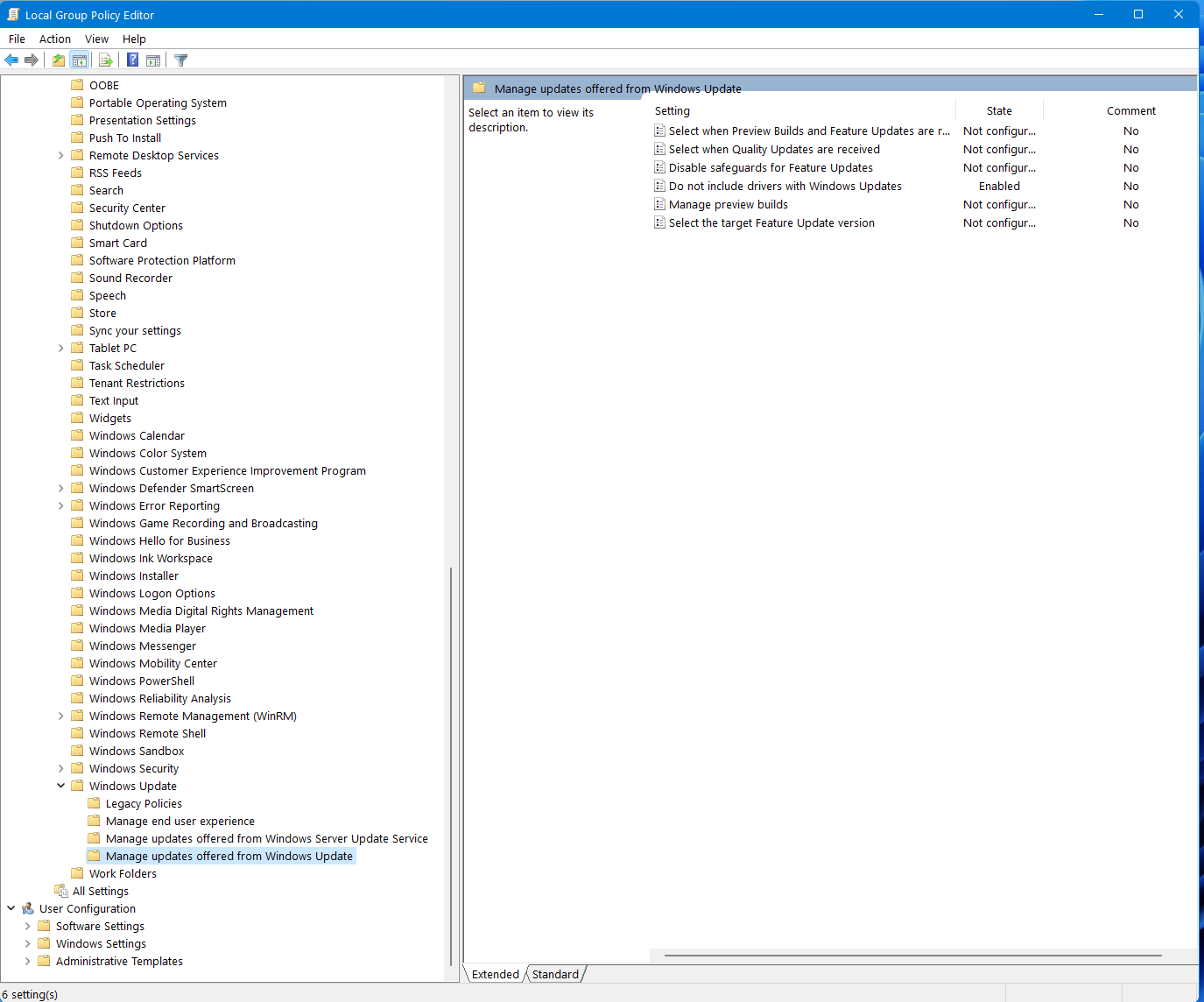Screen dimensions: 1204x1002
Task: Toggle the Show/Hide Action Pane icon
Action: click(153, 60)
